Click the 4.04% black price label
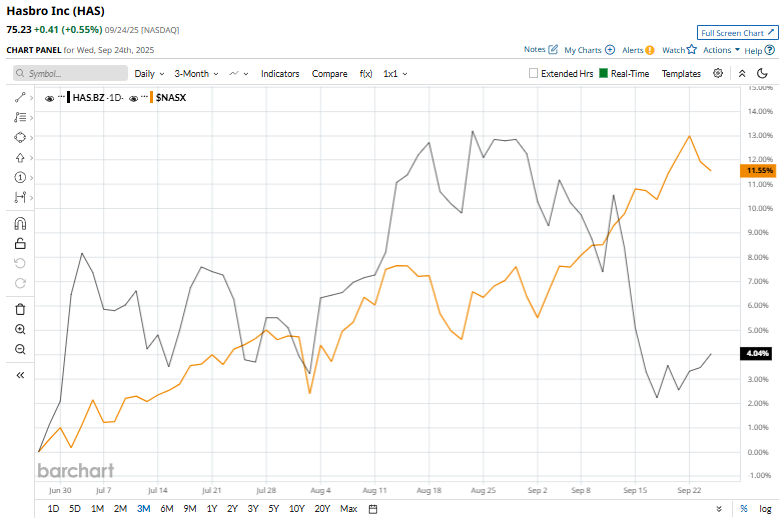 point(757,353)
